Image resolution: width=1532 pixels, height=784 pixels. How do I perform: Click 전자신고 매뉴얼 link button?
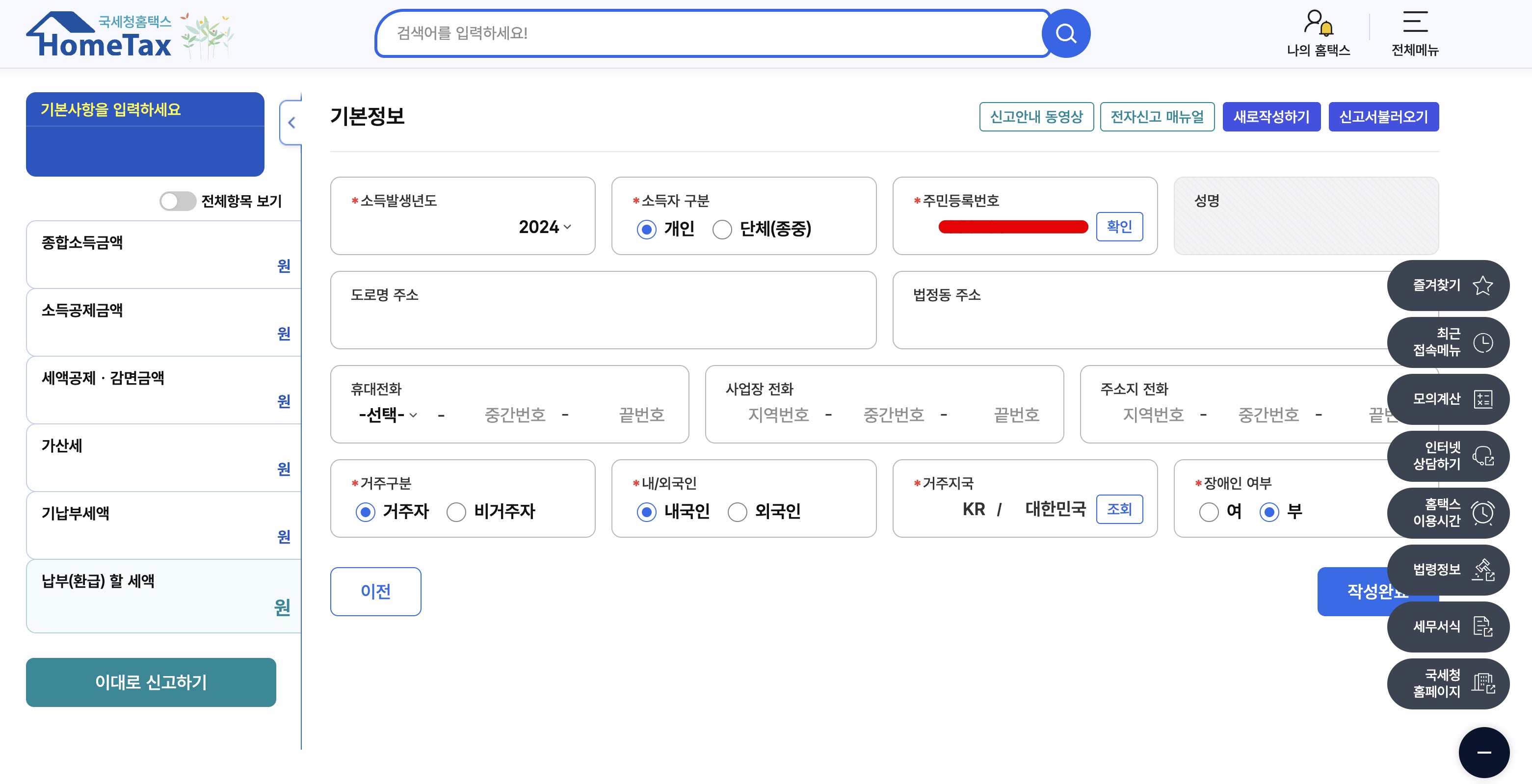[1157, 116]
